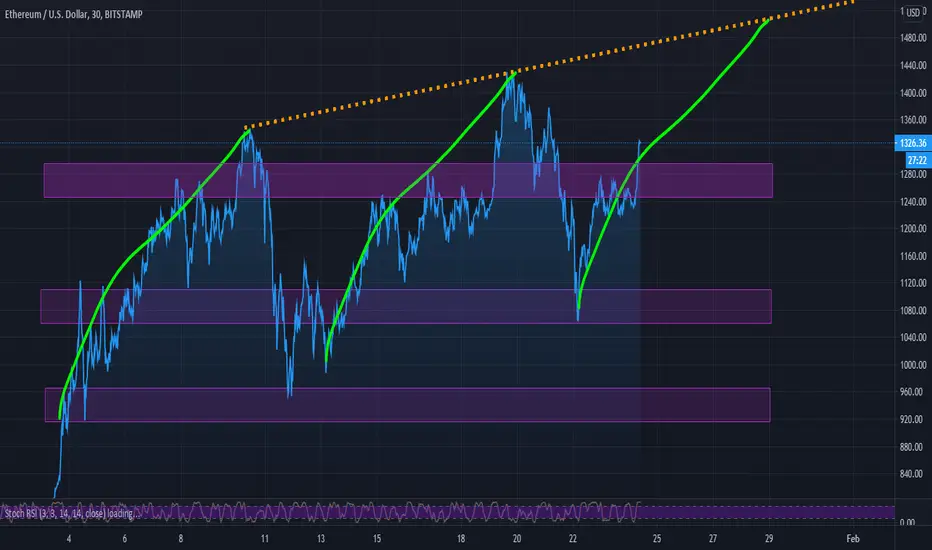Click the 1280.00 price scale label

[x=913, y=174]
